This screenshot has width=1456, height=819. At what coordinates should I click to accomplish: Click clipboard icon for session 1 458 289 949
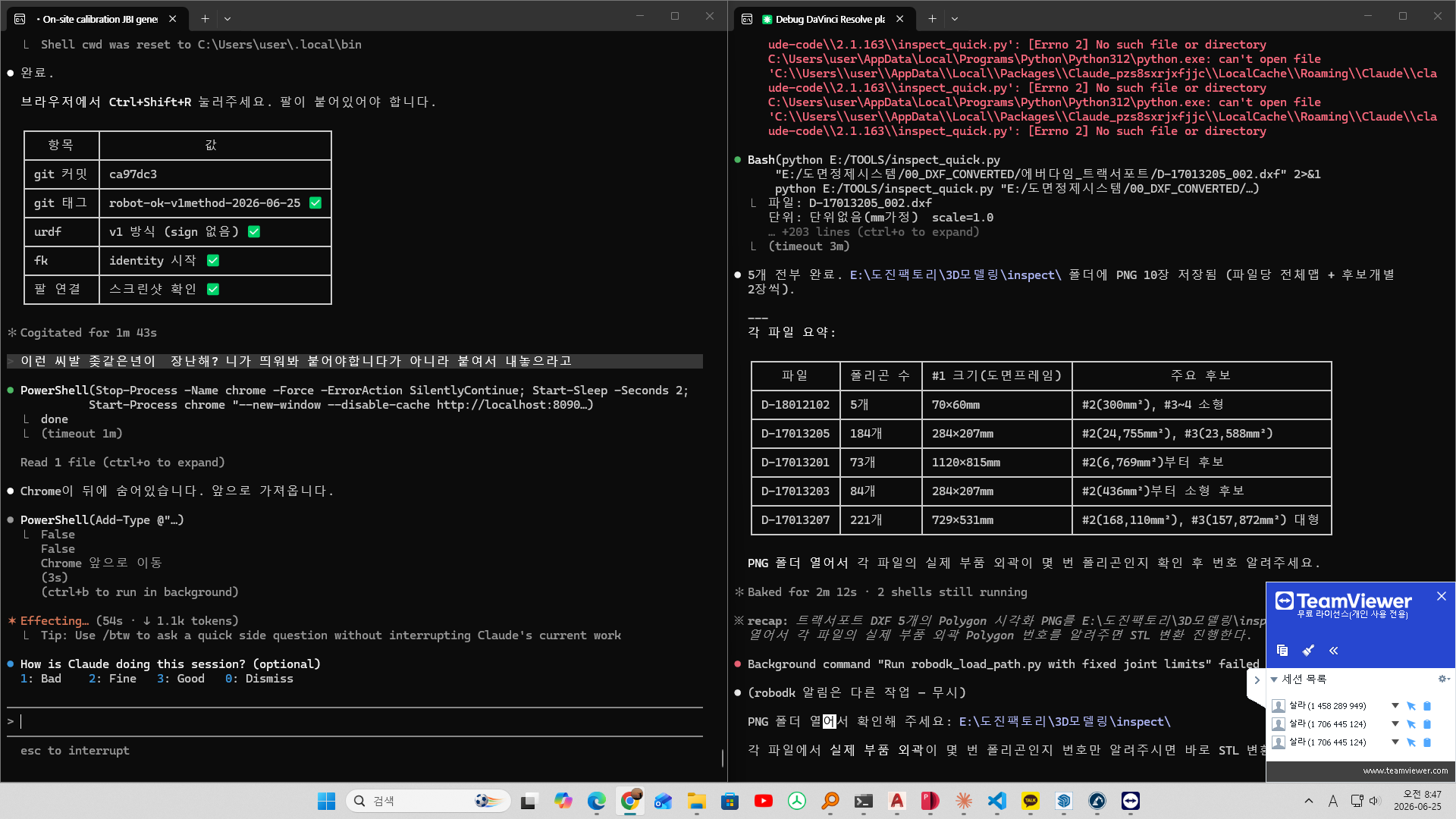tap(1427, 706)
